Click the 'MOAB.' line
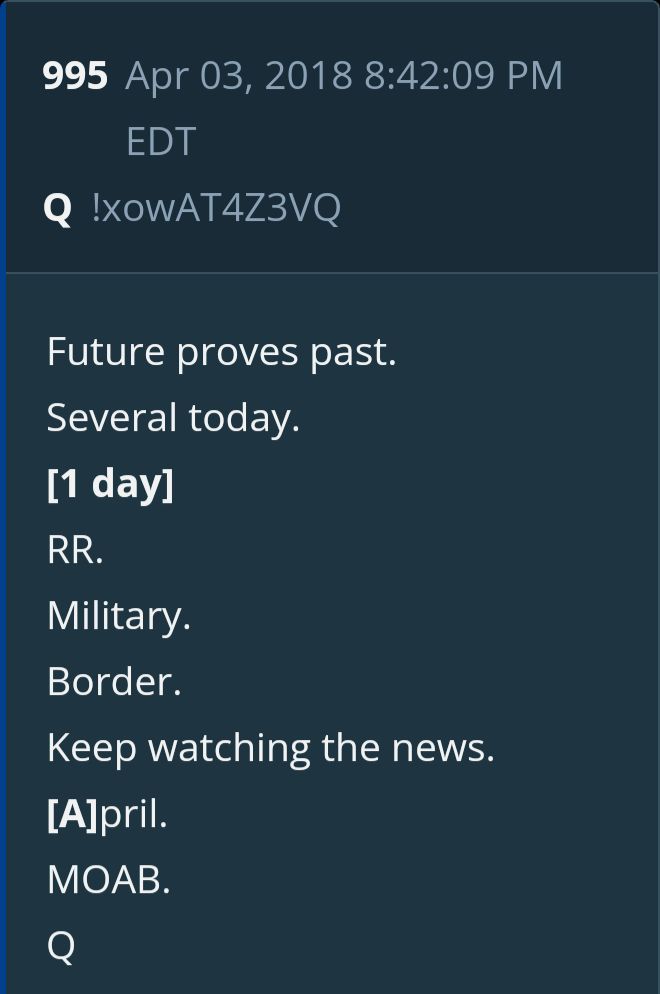This screenshot has width=660, height=994. (x=108, y=880)
